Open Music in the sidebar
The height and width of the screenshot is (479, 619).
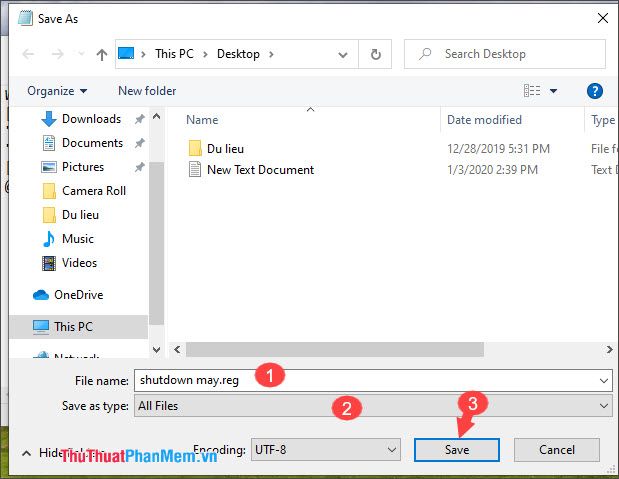pyautogui.click(x=78, y=239)
